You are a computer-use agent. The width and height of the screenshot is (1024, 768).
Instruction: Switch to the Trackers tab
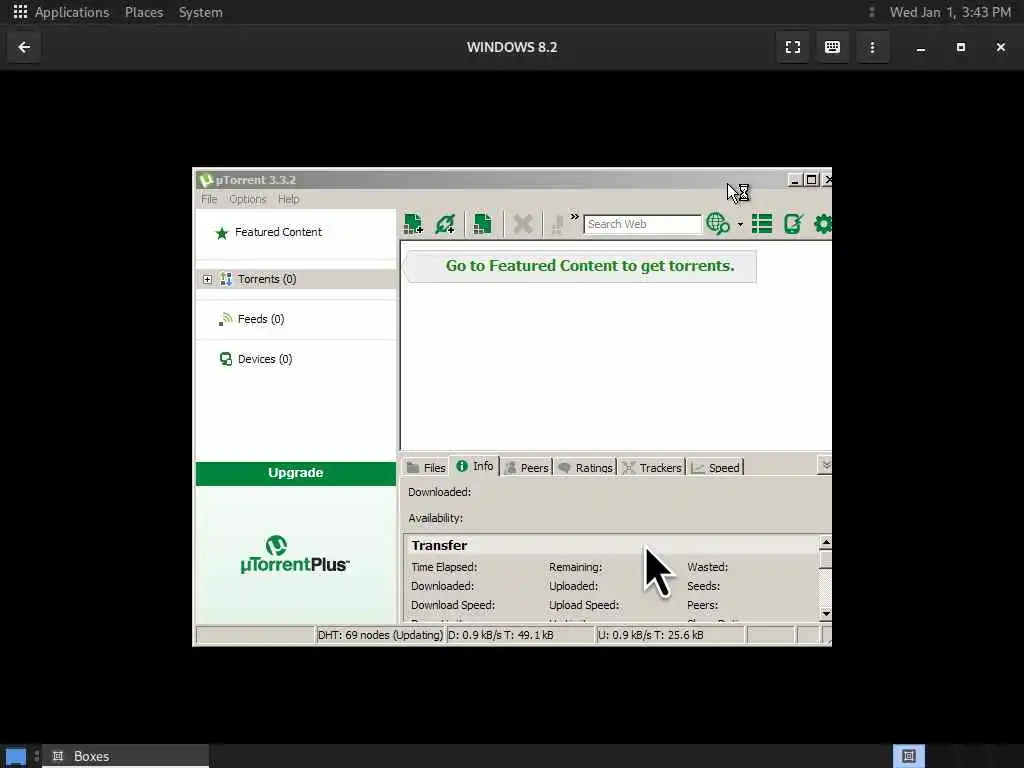[652, 468]
